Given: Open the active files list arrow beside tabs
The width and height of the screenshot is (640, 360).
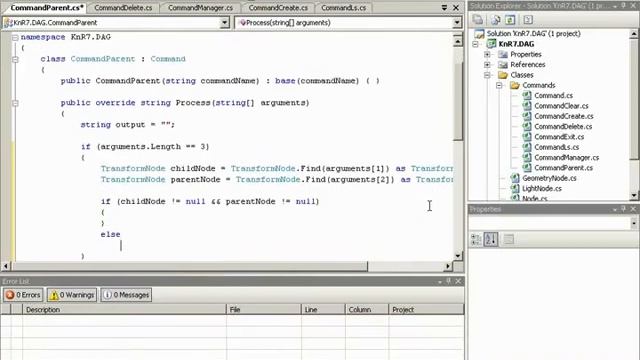Looking at the screenshot, I should click(x=444, y=7).
